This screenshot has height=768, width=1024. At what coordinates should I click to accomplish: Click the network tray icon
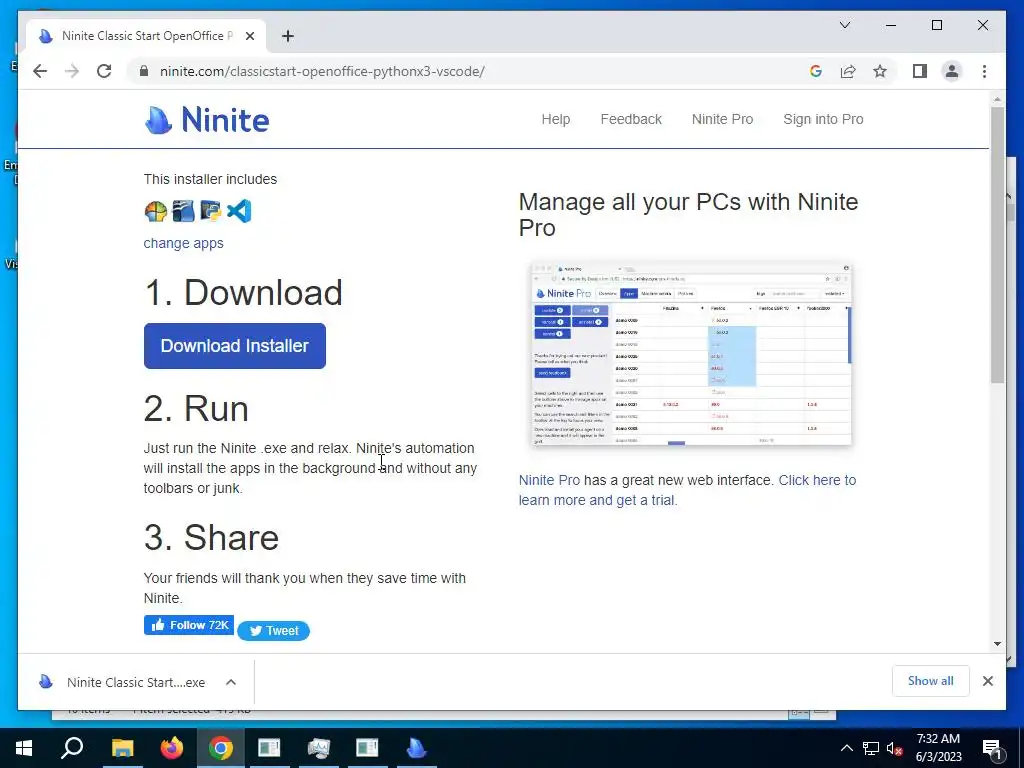871,748
